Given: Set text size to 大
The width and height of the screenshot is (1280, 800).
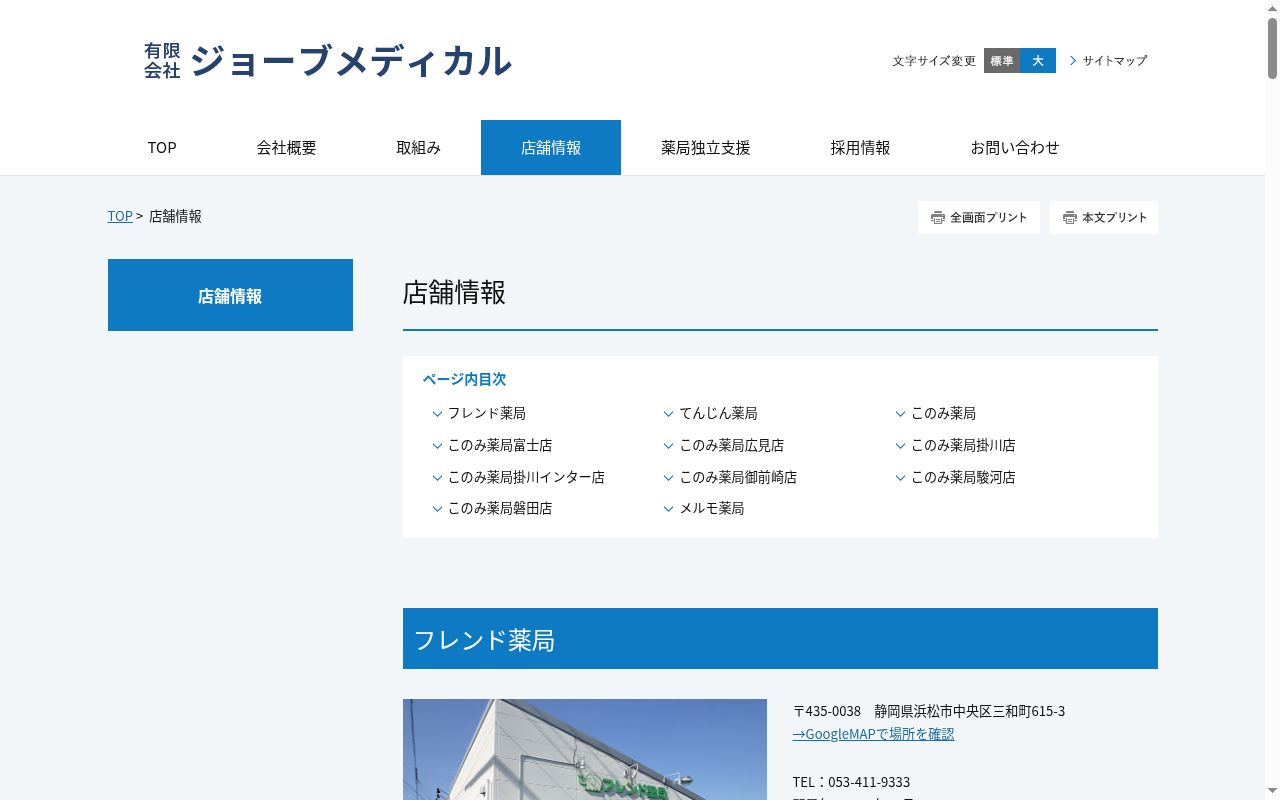Looking at the screenshot, I should coord(1038,61).
